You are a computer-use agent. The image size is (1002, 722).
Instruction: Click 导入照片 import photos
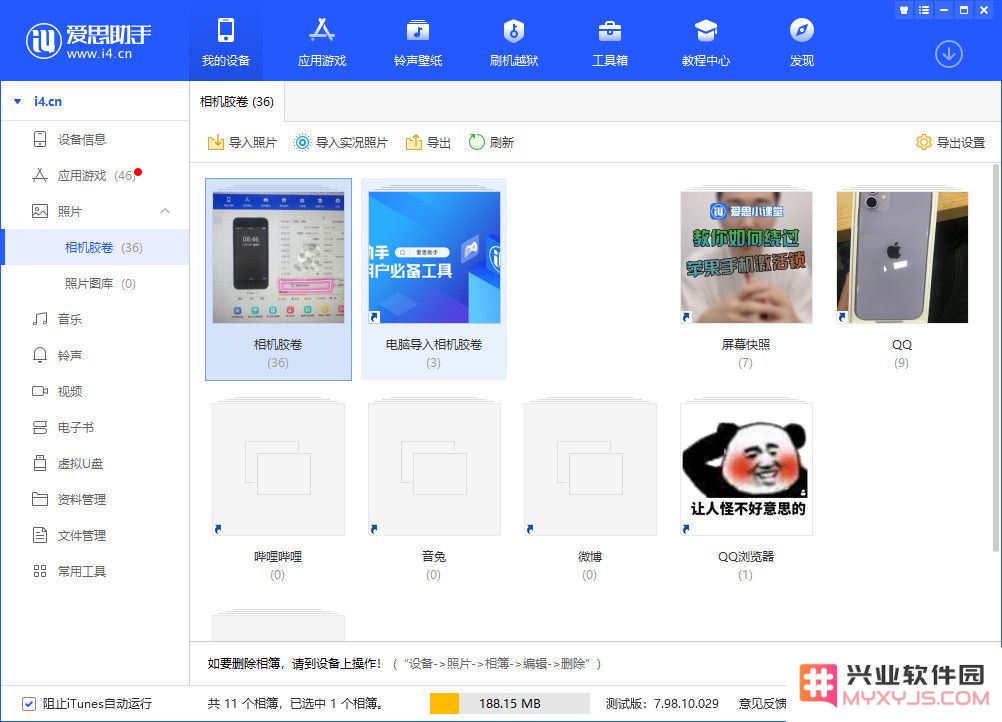[x=242, y=142]
